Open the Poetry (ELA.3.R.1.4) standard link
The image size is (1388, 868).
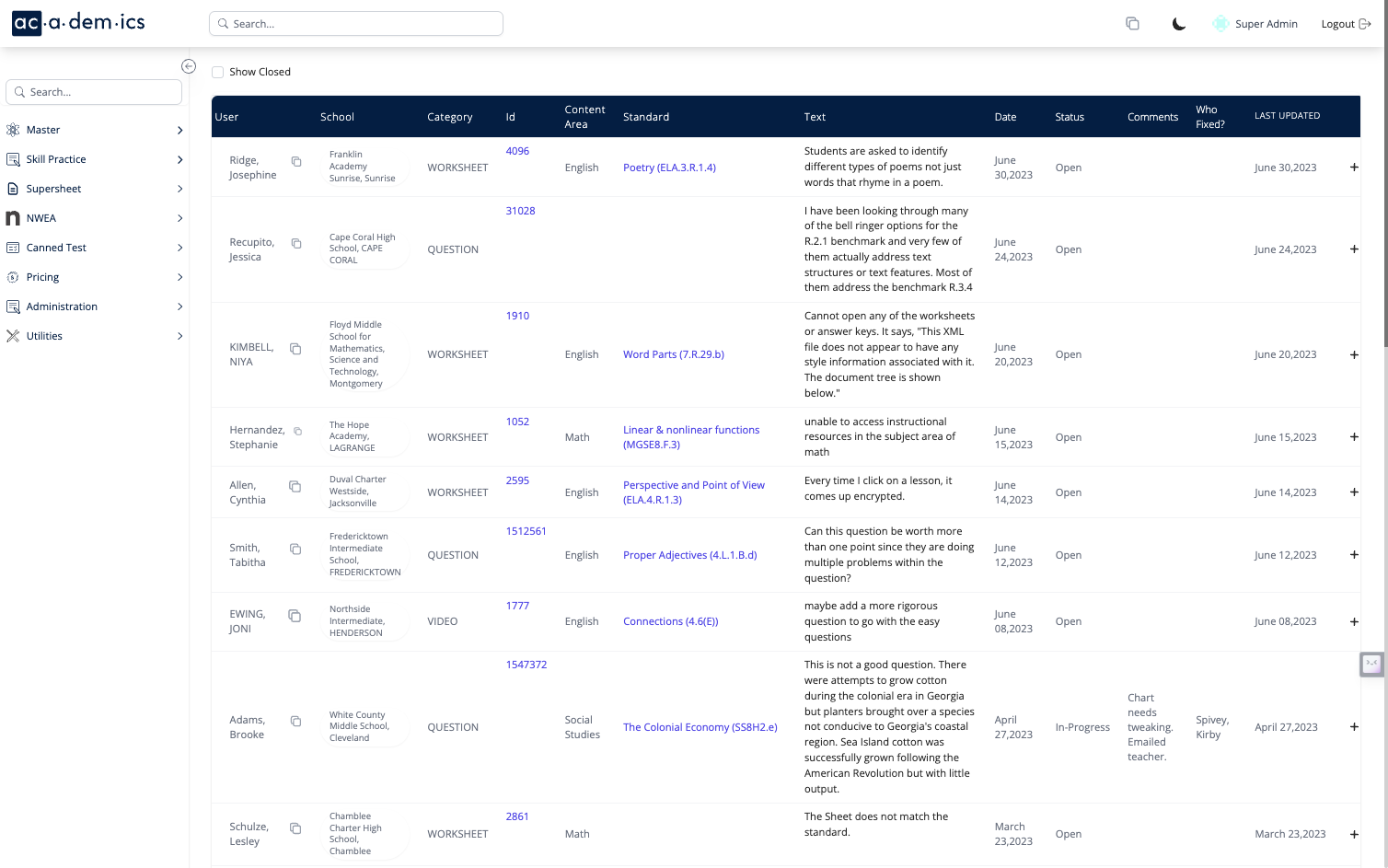(669, 168)
